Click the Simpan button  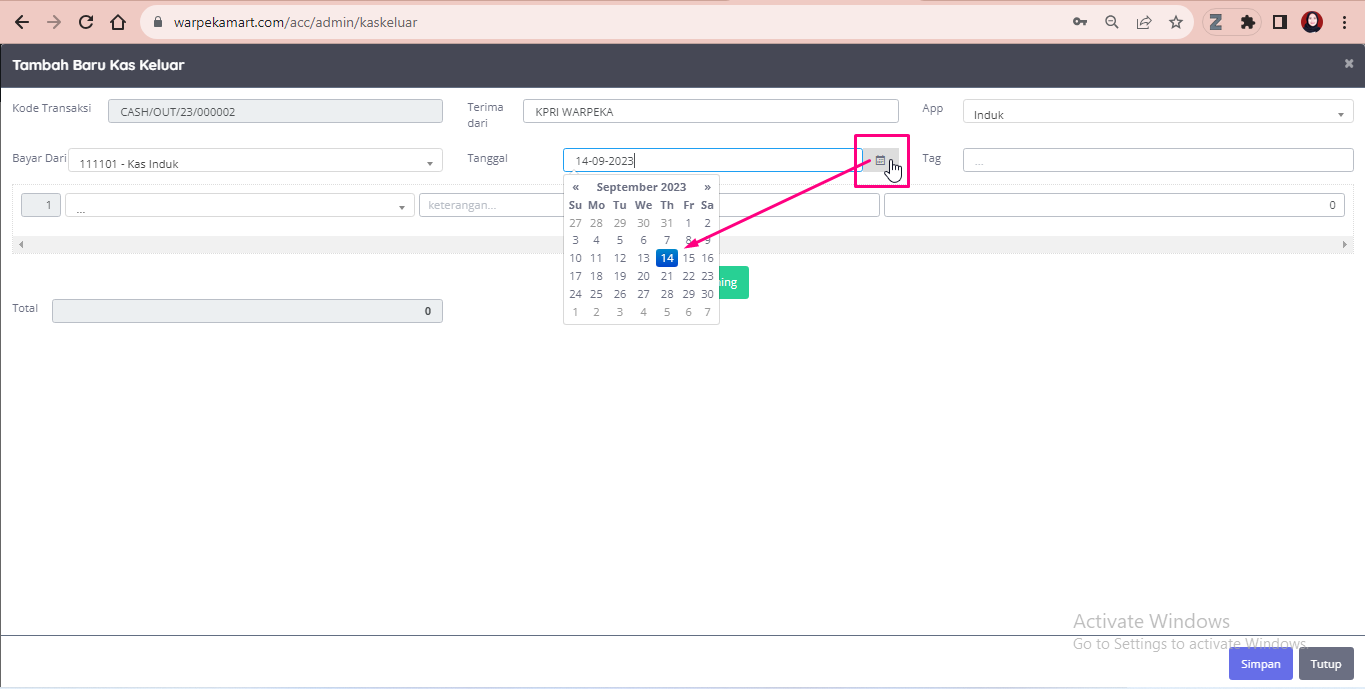pyautogui.click(x=1261, y=664)
